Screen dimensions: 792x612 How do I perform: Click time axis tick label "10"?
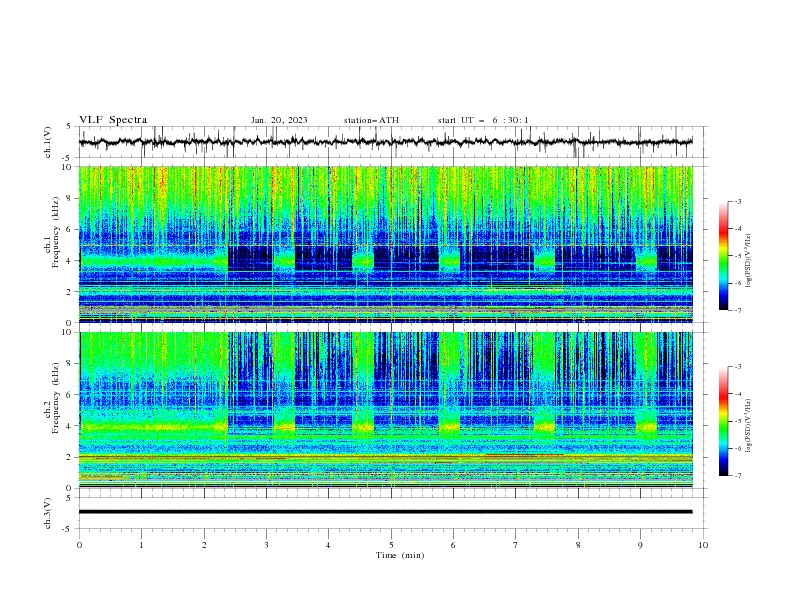[x=703, y=545]
